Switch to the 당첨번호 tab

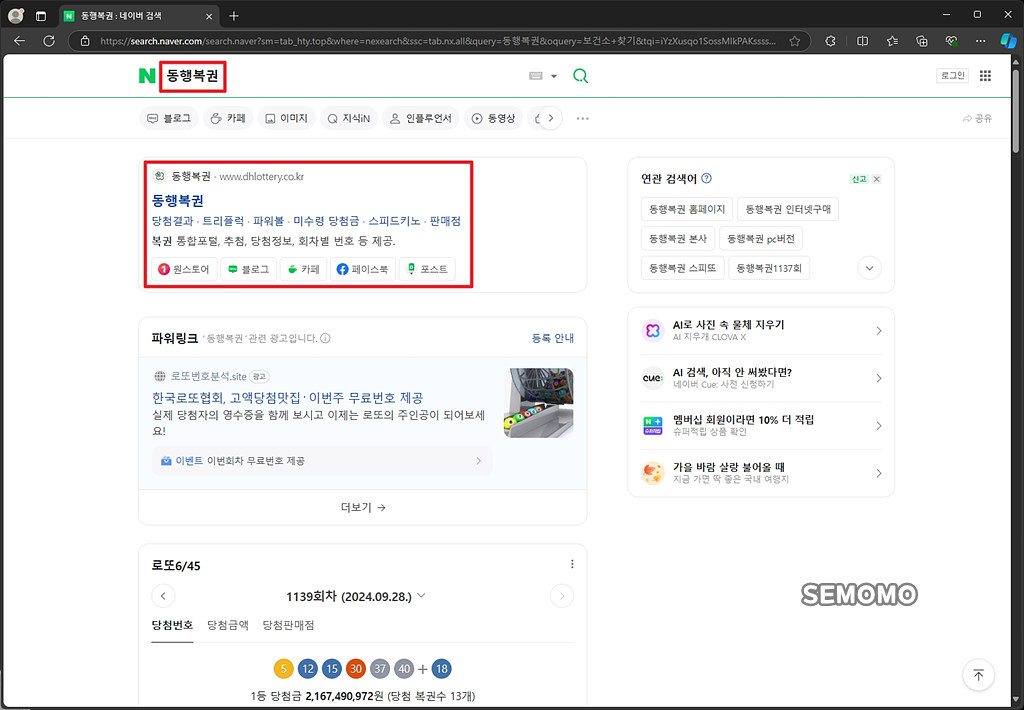click(x=172, y=626)
